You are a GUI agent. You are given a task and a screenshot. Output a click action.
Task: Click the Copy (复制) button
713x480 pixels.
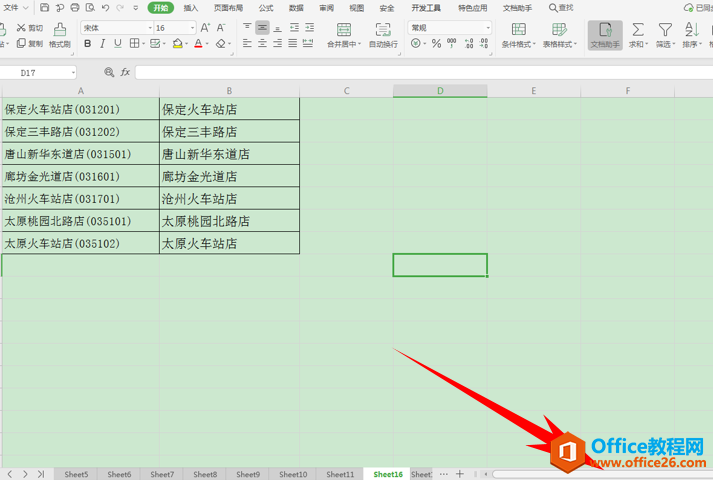(30, 43)
